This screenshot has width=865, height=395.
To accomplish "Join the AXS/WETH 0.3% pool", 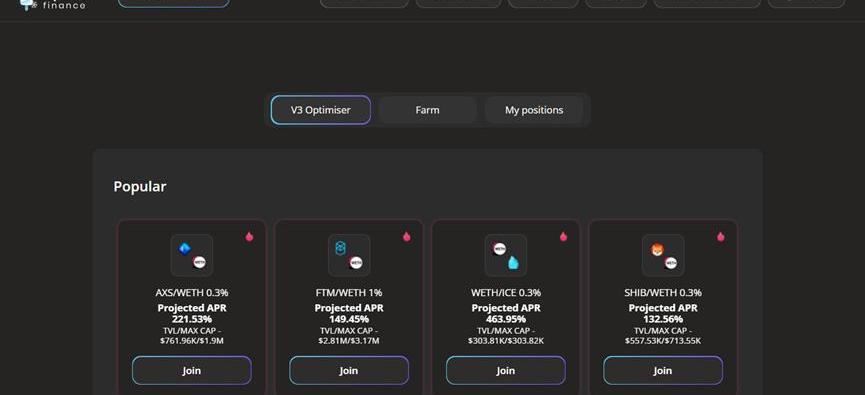I will 192,370.
